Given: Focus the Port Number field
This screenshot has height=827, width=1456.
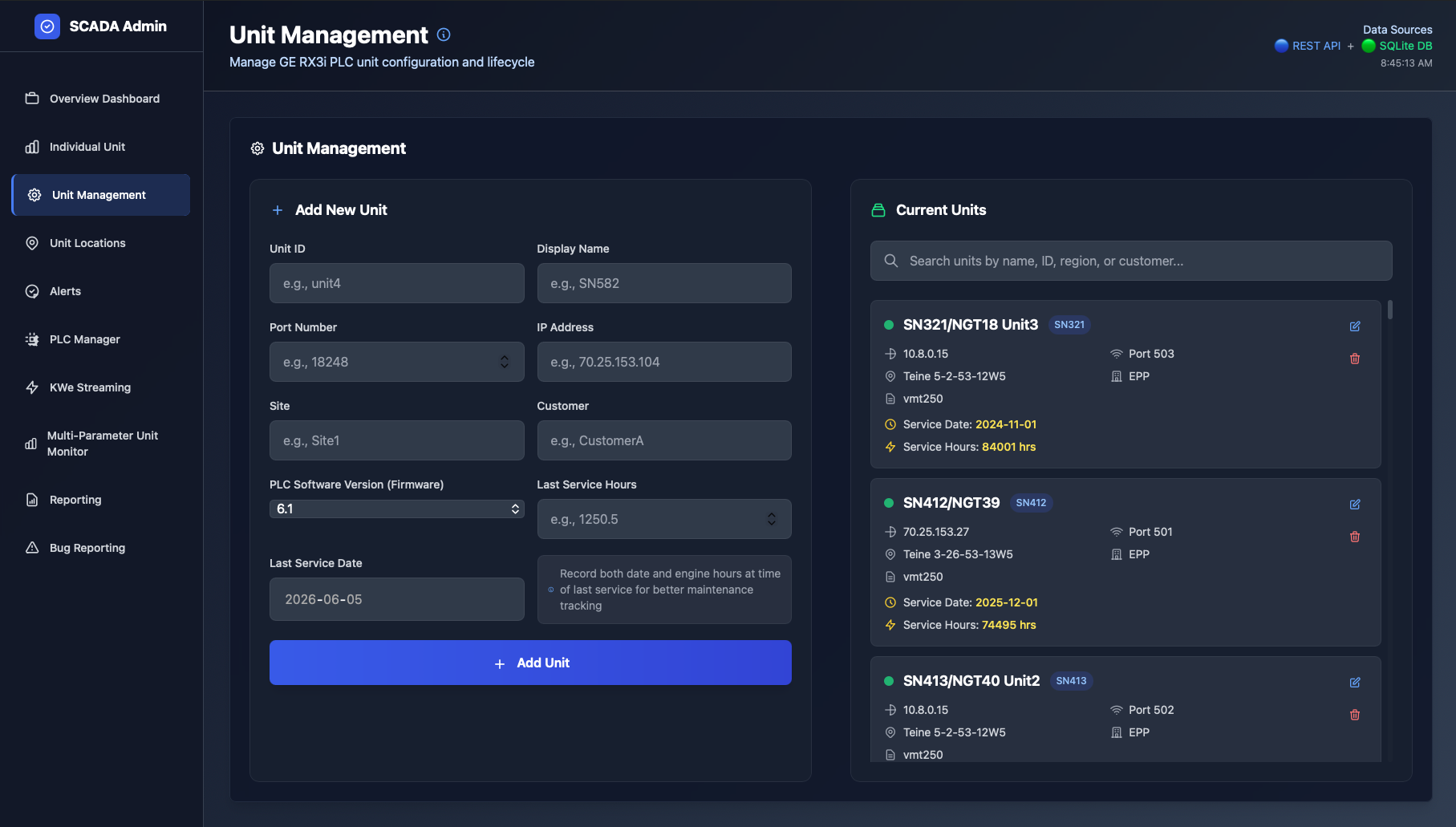Looking at the screenshot, I should (x=397, y=362).
